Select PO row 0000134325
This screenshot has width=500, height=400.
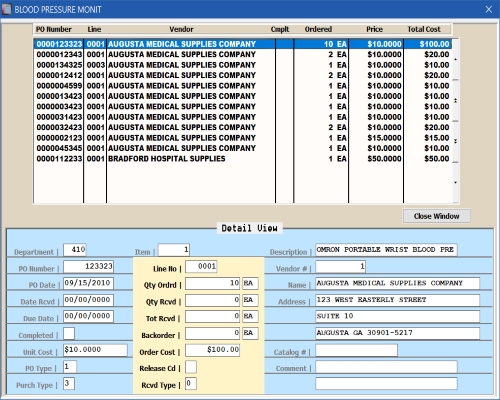tap(243, 65)
